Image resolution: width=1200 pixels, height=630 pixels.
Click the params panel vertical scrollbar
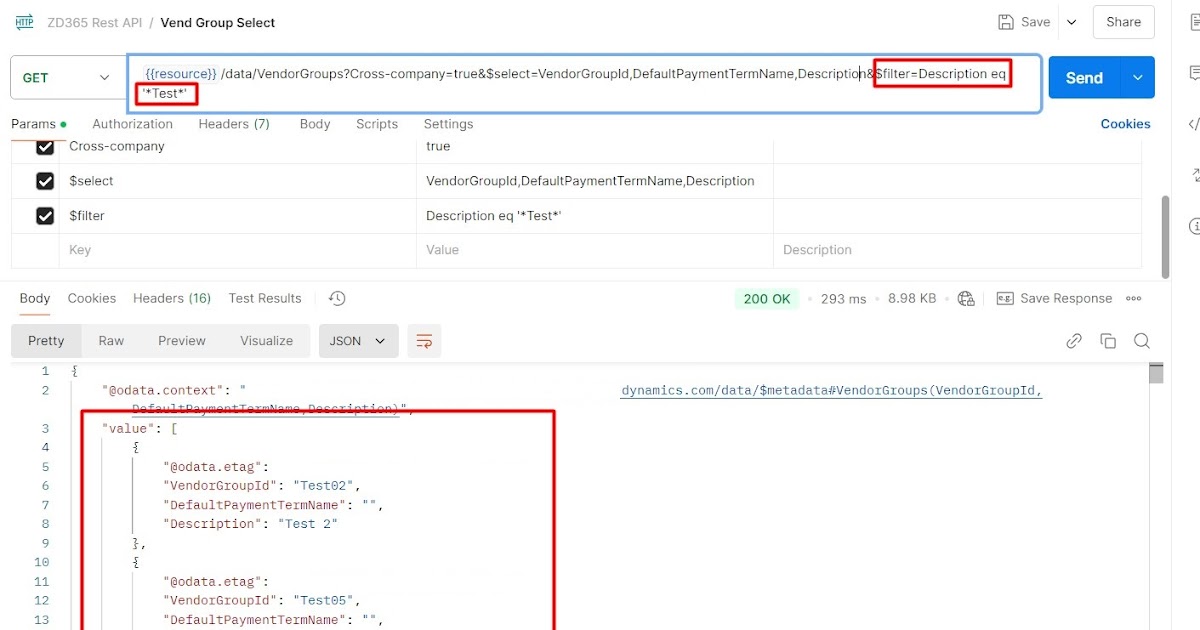tap(1165, 236)
